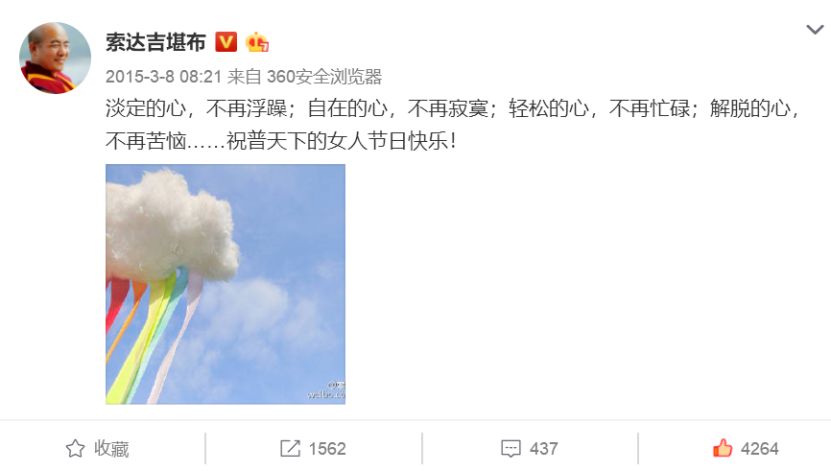
Task: Open the 2015-3-8 08:21 timestamp link
Action: [x=163, y=77]
